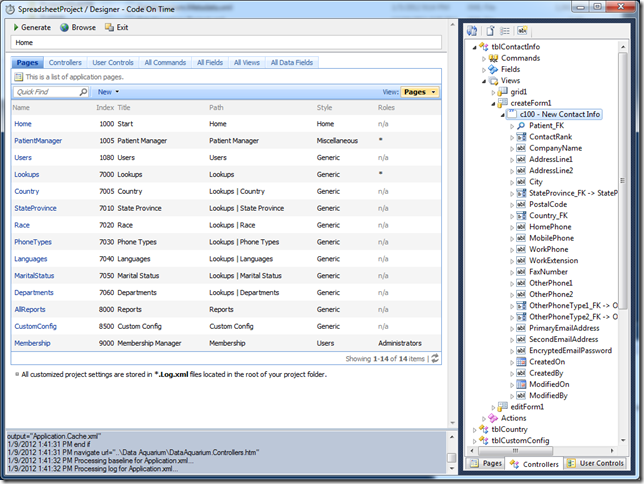Click the refresh icon below pager
The height and width of the screenshot is (484, 644).
click(435, 358)
